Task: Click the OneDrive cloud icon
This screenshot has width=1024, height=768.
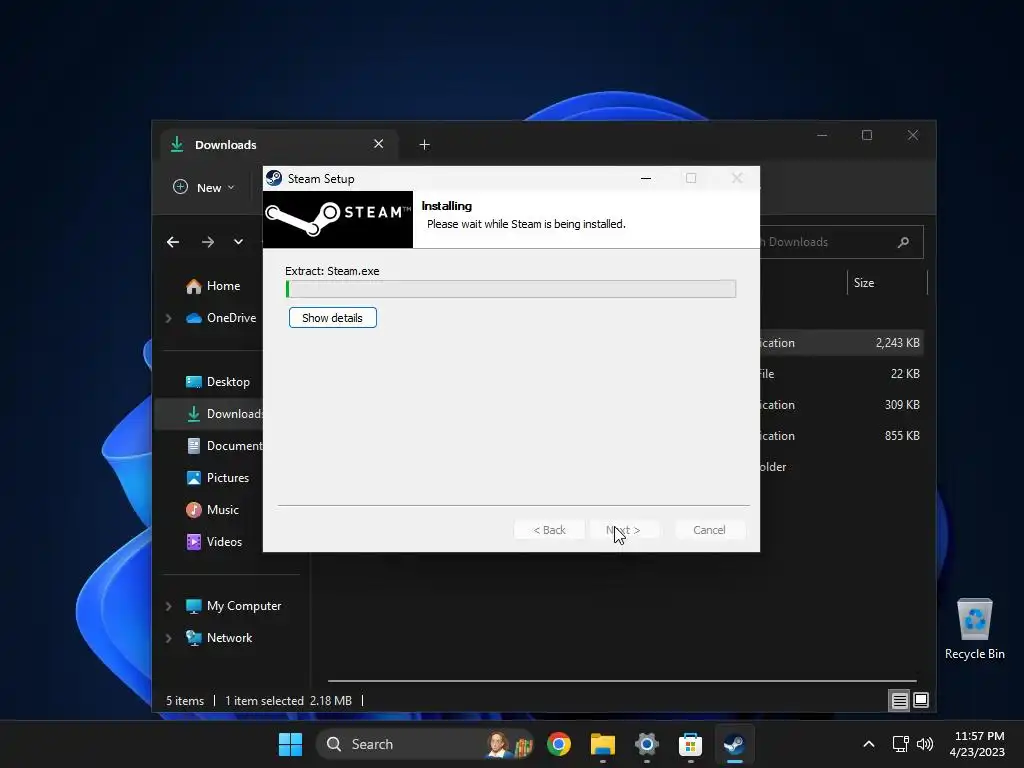Action: 193,318
